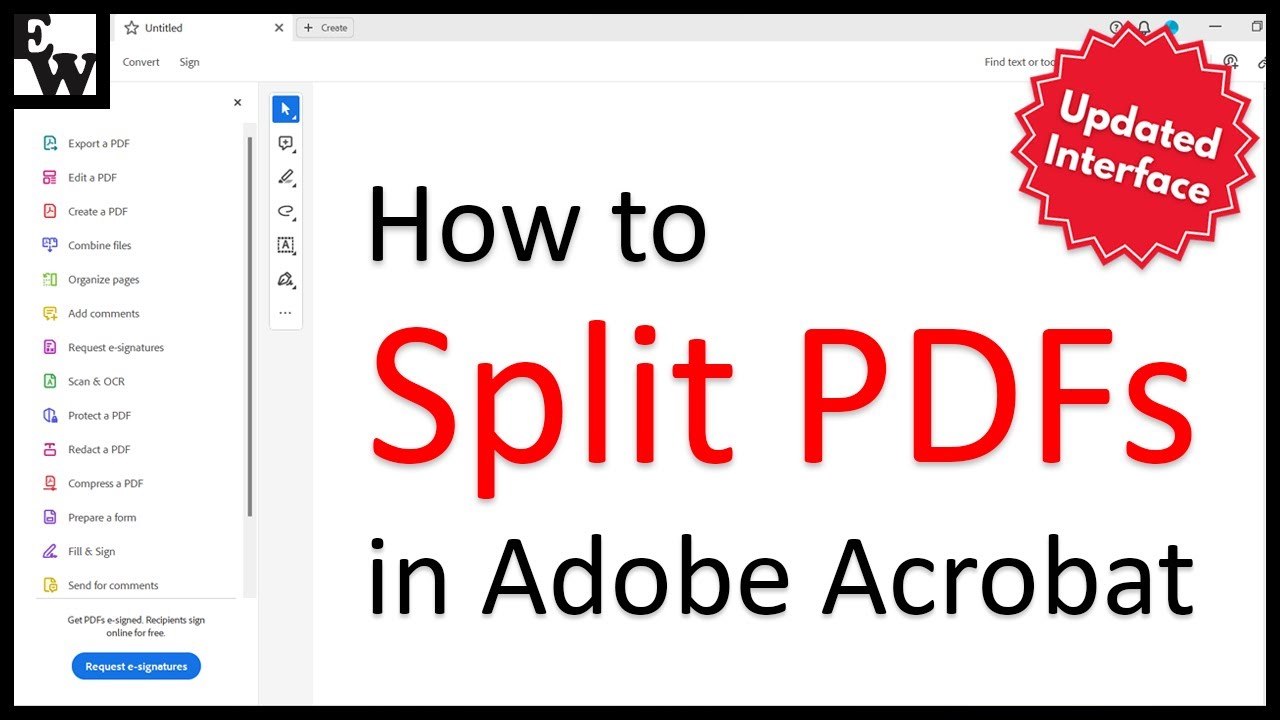This screenshot has width=1280, height=720.
Task: Select the freehand draw tool
Action: coord(286,211)
